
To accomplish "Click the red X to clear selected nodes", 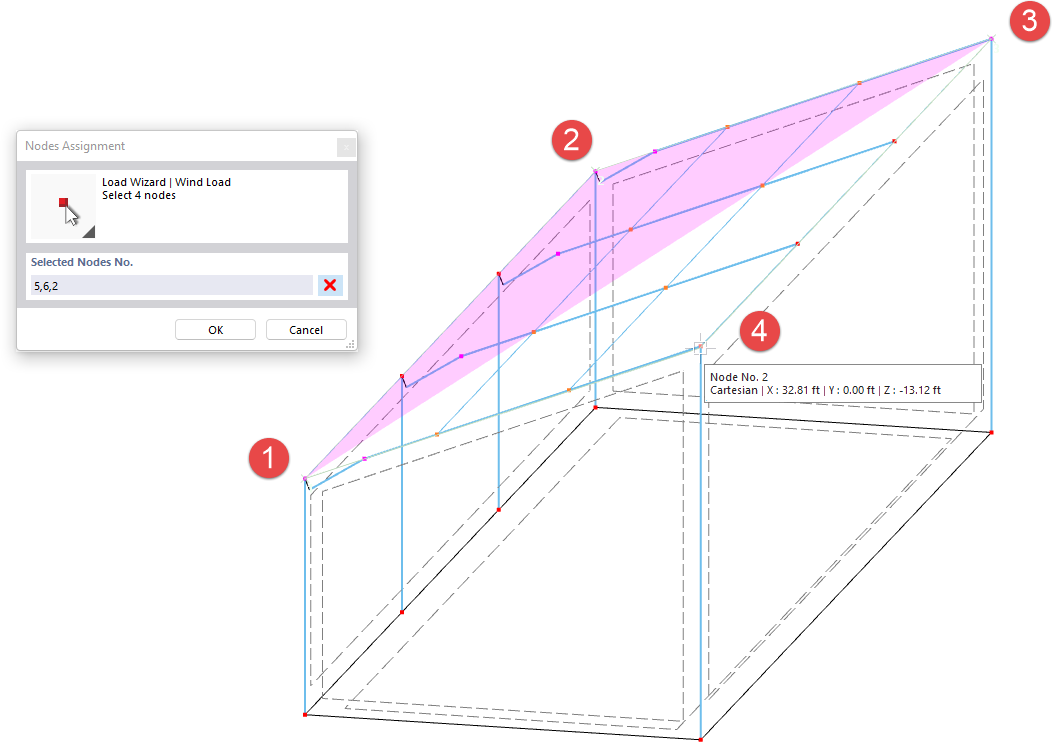I will point(329,285).
